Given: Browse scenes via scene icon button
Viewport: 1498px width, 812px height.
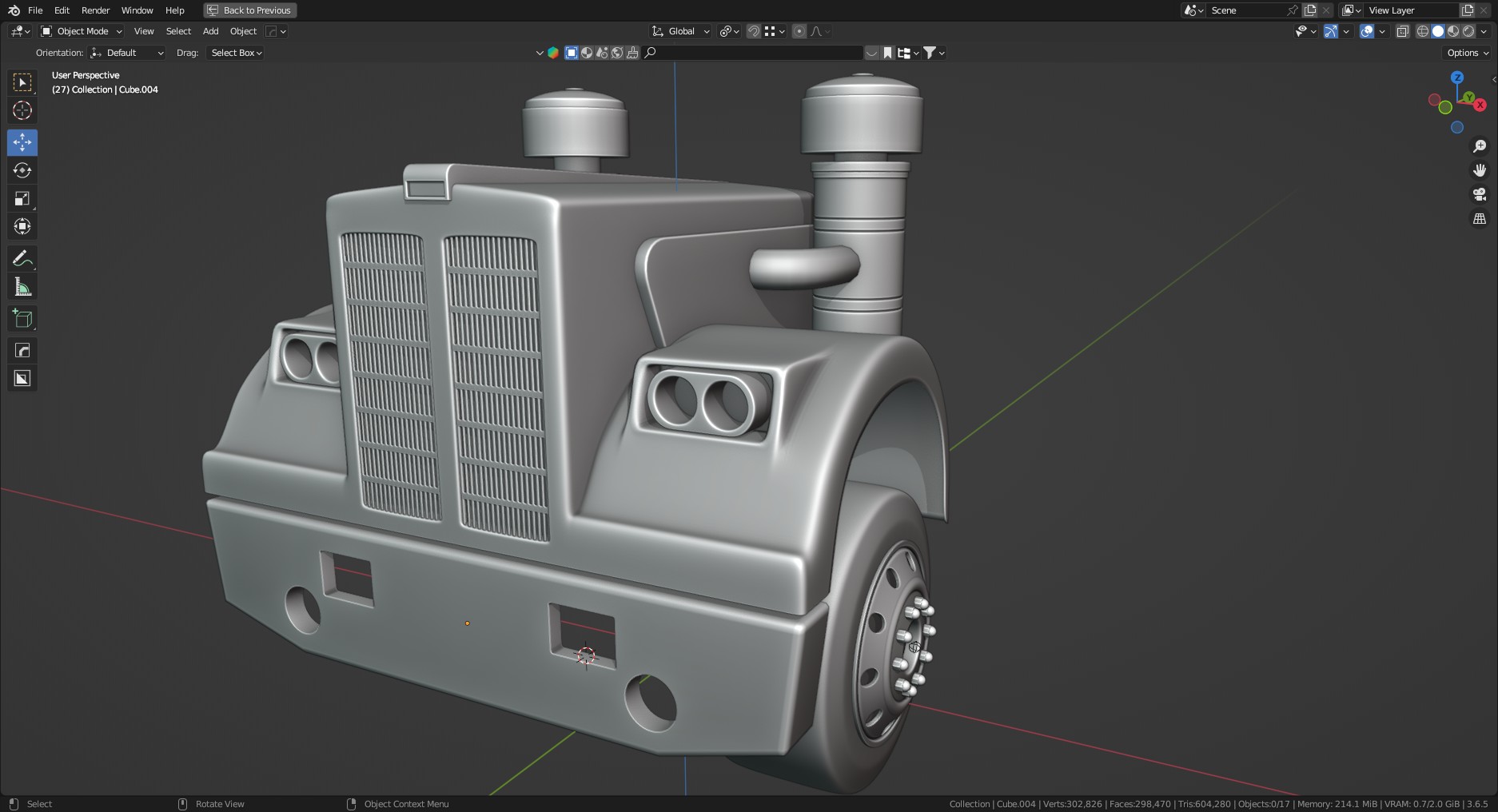Looking at the screenshot, I should (x=1194, y=10).
